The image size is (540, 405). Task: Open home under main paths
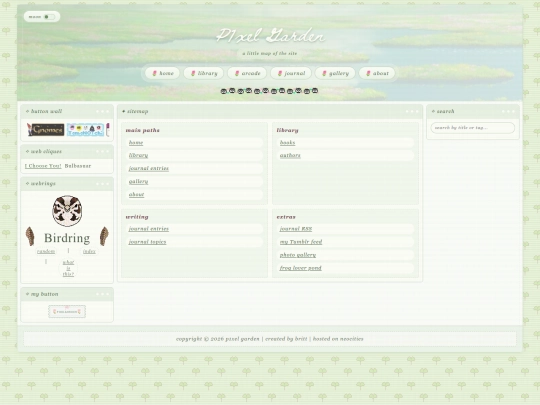136,143
